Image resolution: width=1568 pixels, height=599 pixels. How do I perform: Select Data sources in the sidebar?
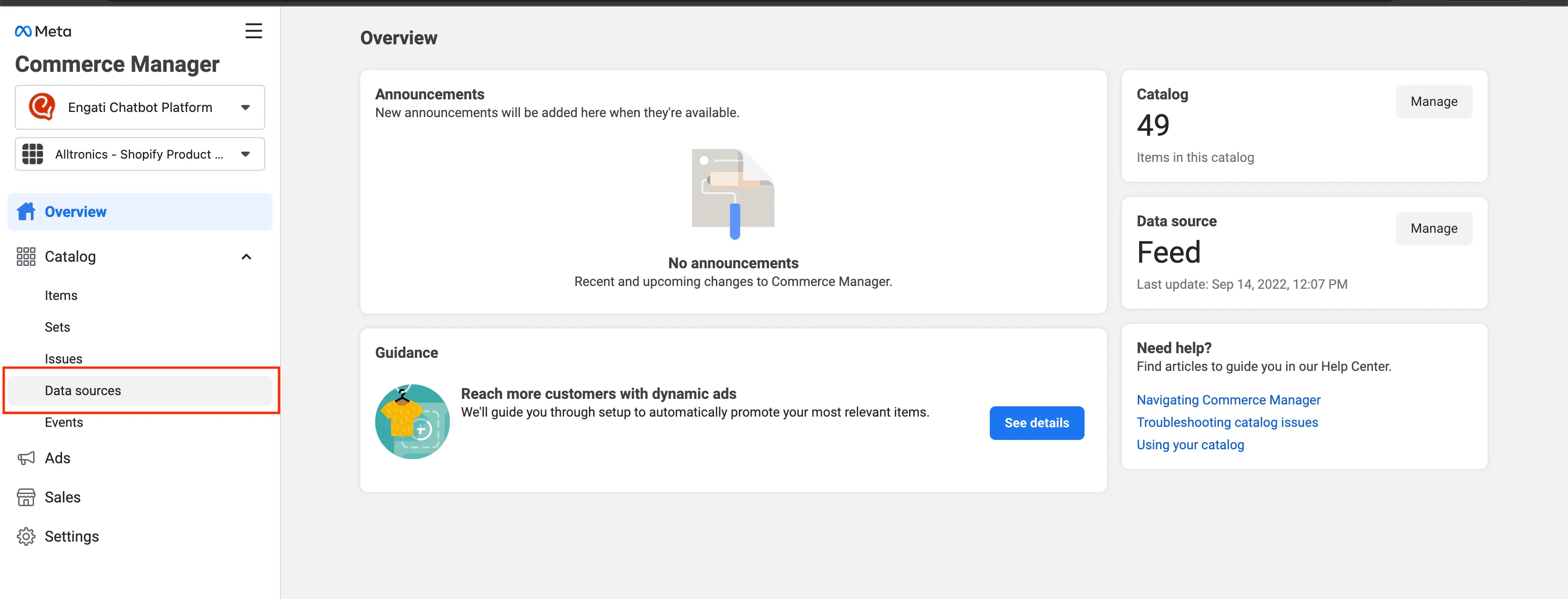click(x=140, y=391)
